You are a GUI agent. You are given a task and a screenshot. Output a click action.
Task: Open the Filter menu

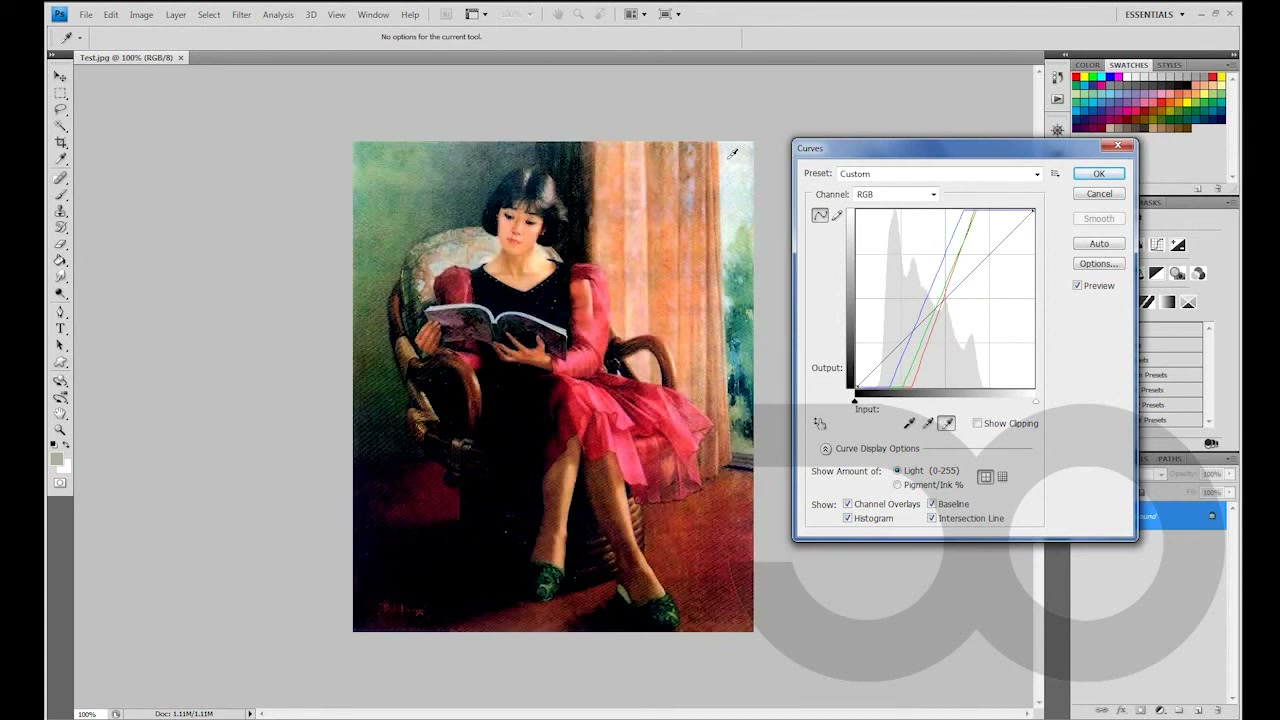(241, 15)
